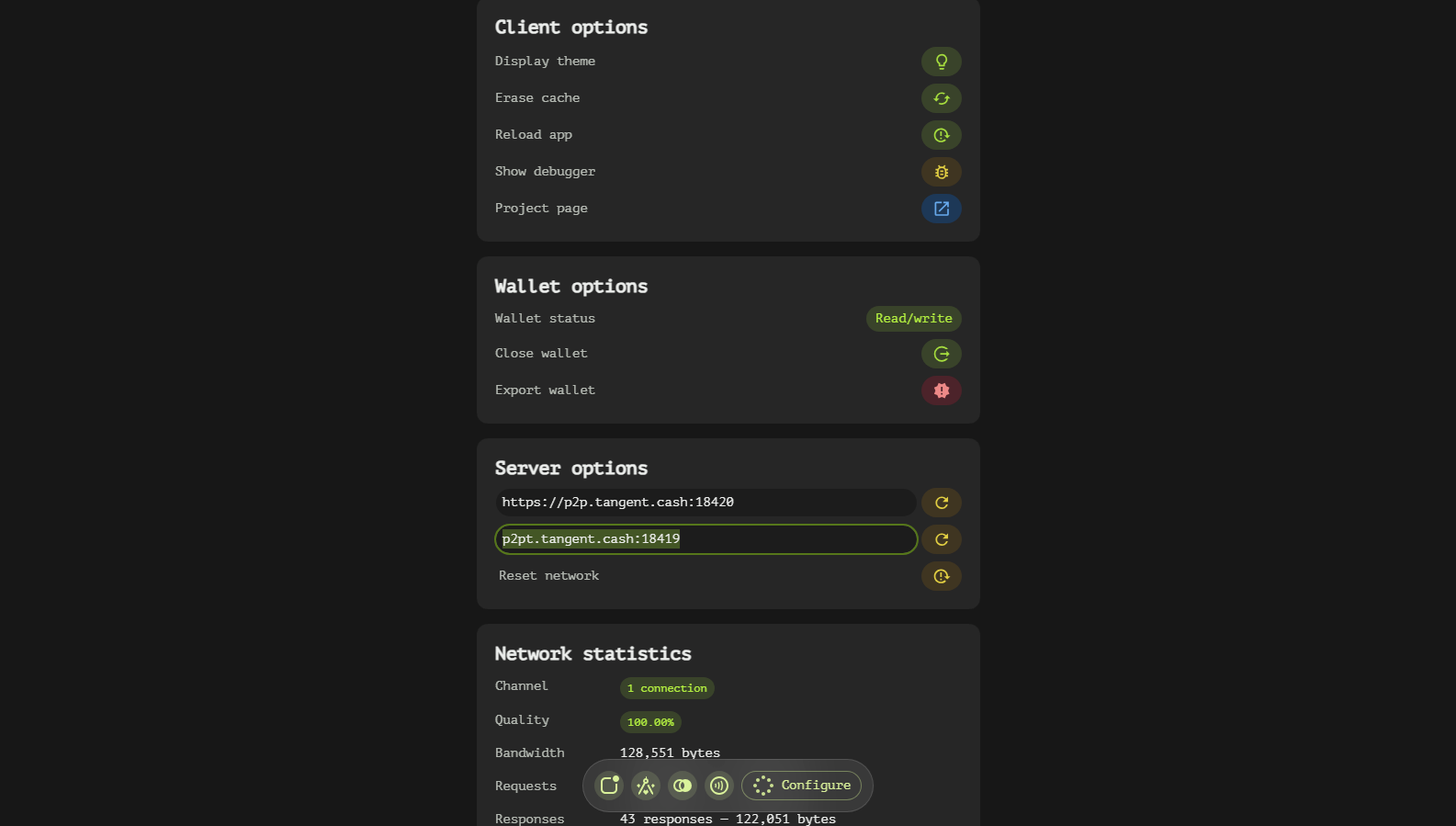Click the red Export wallet icon
1456x826 pixels.
(941, 390)
